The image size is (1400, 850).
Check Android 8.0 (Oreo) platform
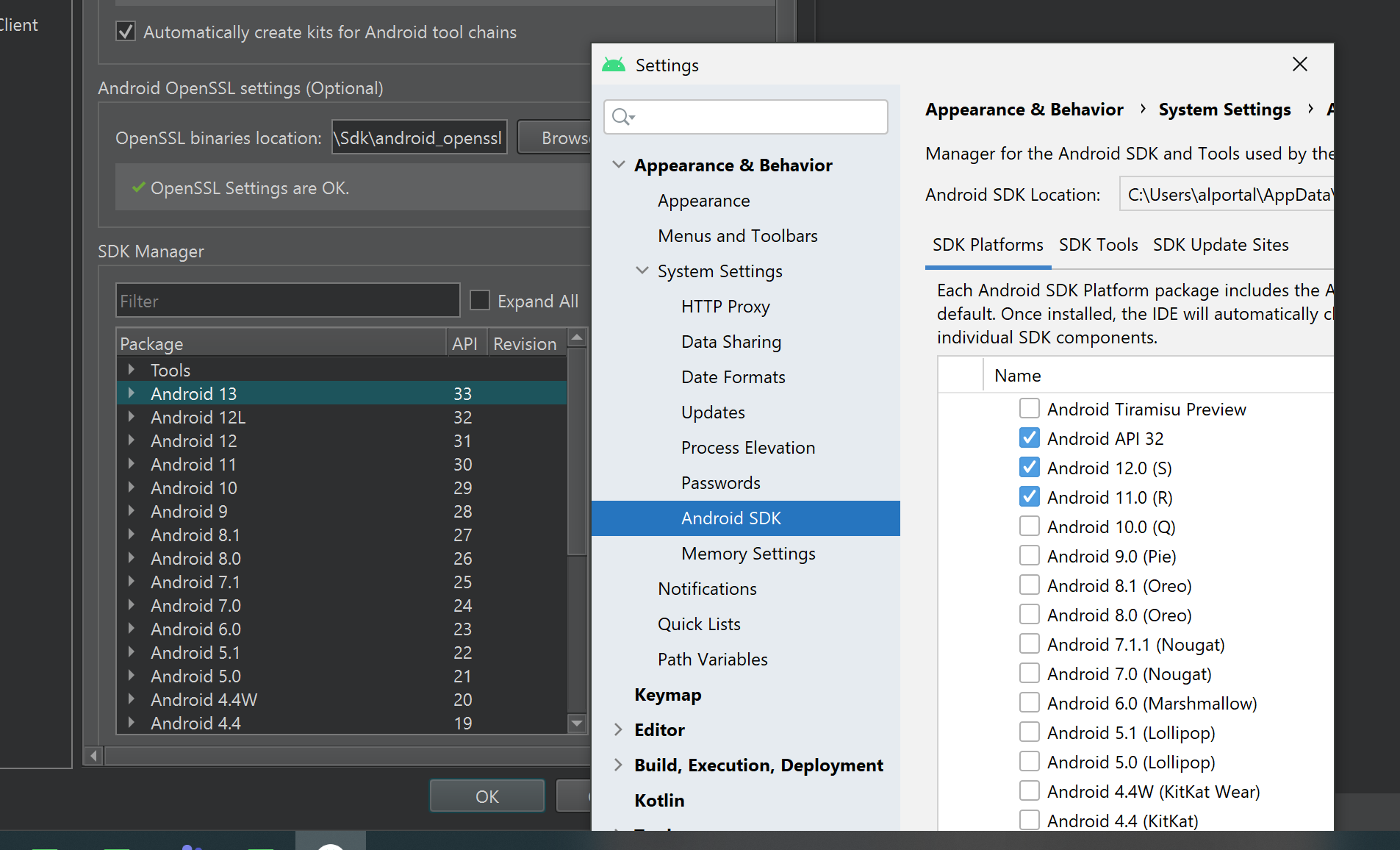[x=1030, y=614]
